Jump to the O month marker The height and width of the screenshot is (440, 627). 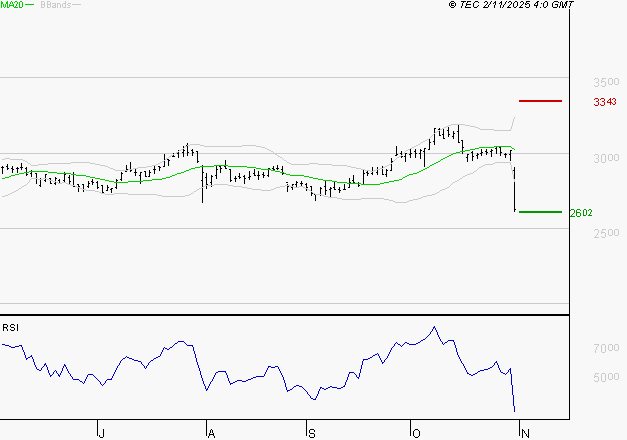[x=415, y=433]
